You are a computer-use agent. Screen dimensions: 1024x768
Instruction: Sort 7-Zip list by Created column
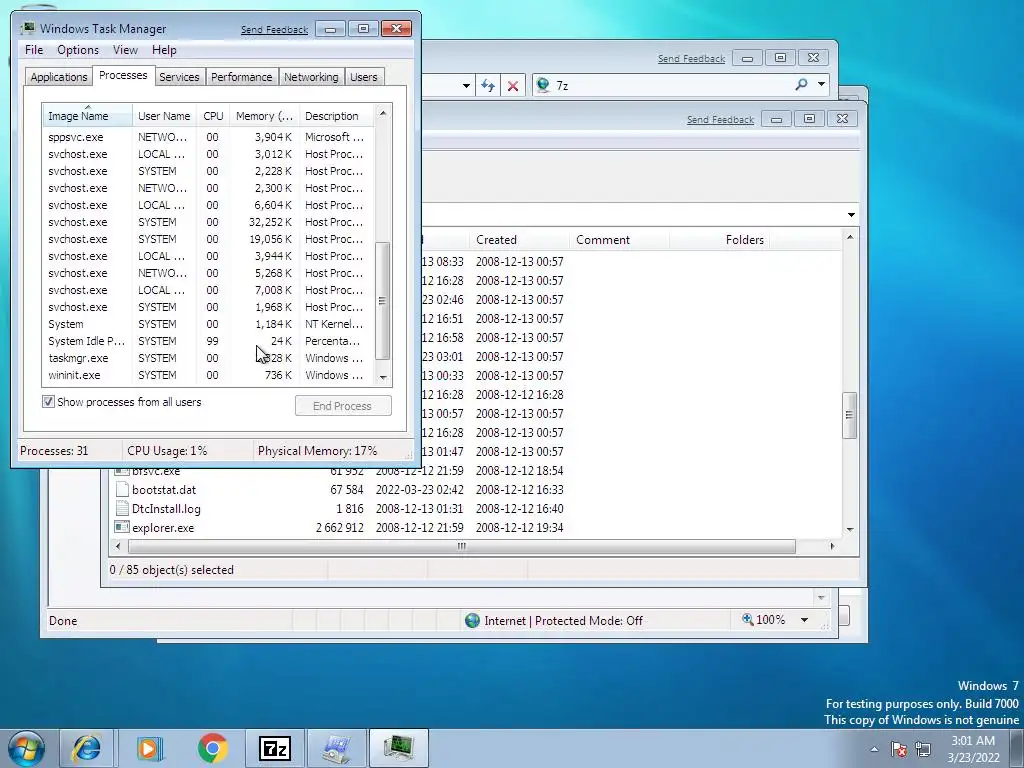click(x=519, y=240)
